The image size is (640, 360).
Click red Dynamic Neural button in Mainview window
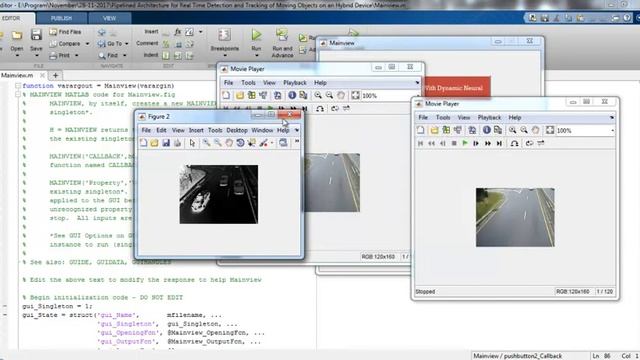(457, 87)
